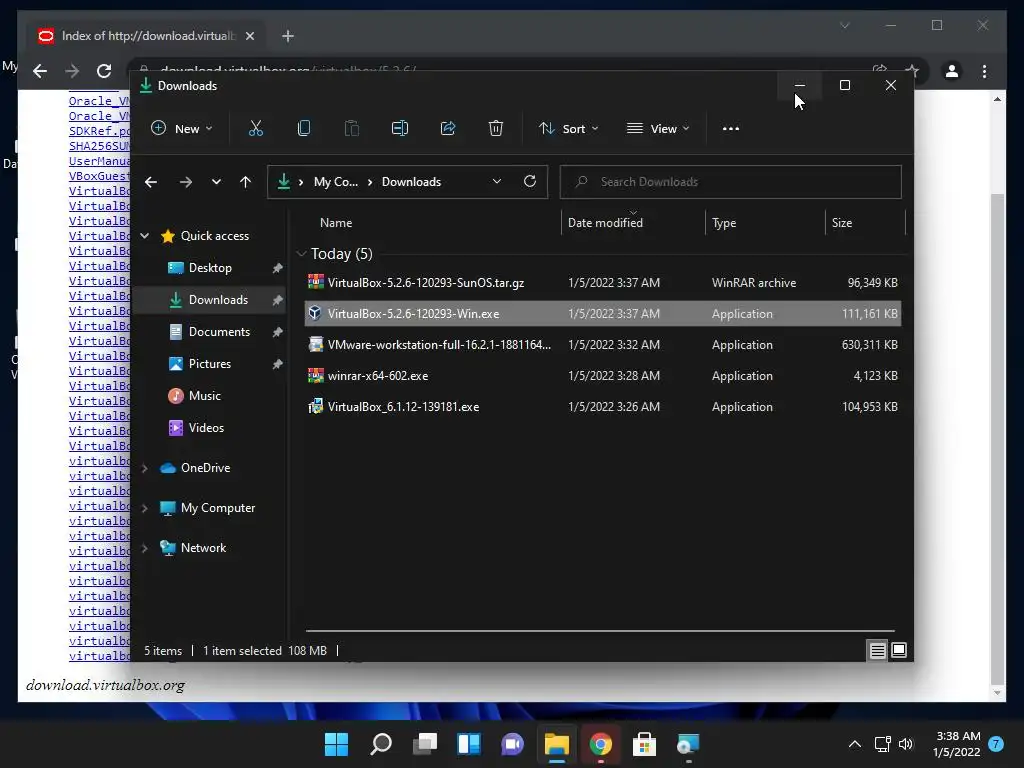Expand Network in navigation pane
1024x768 pixels.
pos(145,548)
